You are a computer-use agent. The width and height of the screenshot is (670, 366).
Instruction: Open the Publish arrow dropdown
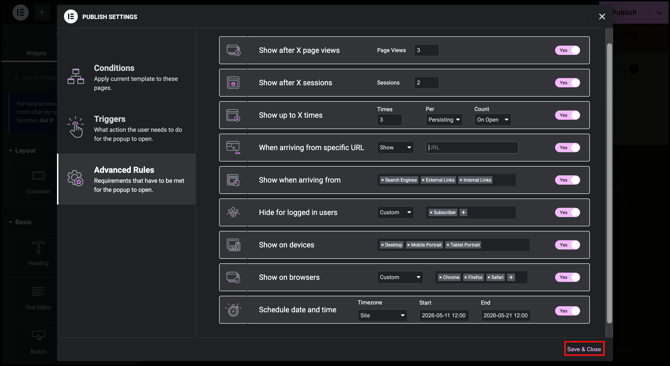(x=659, y=12)
